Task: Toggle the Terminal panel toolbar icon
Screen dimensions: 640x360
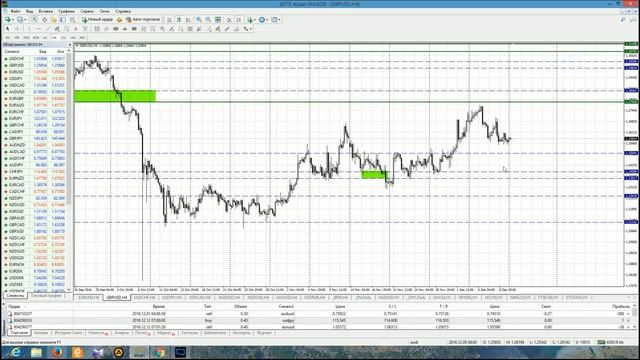Action: [63, 20]
